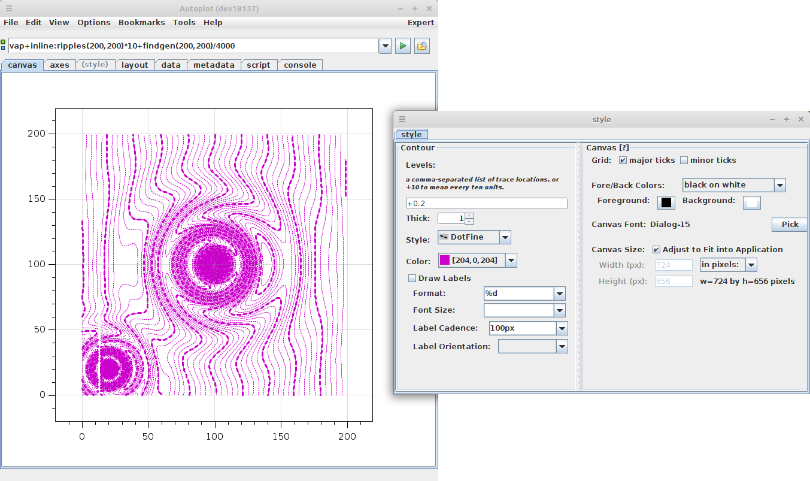Switch to the metadata tab
This screenshot has height=481, width=810.
tap(214, 65)
